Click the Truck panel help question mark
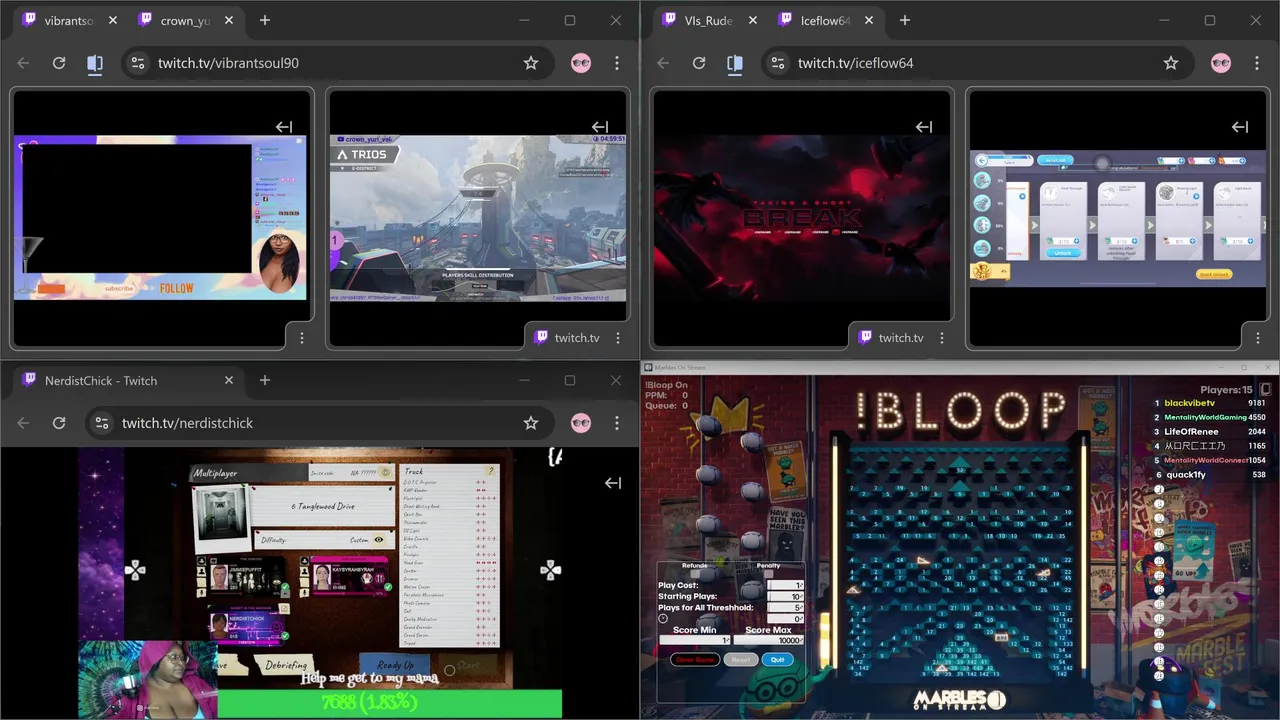Viewport: 1280px width, 720px height. [491, 471]
